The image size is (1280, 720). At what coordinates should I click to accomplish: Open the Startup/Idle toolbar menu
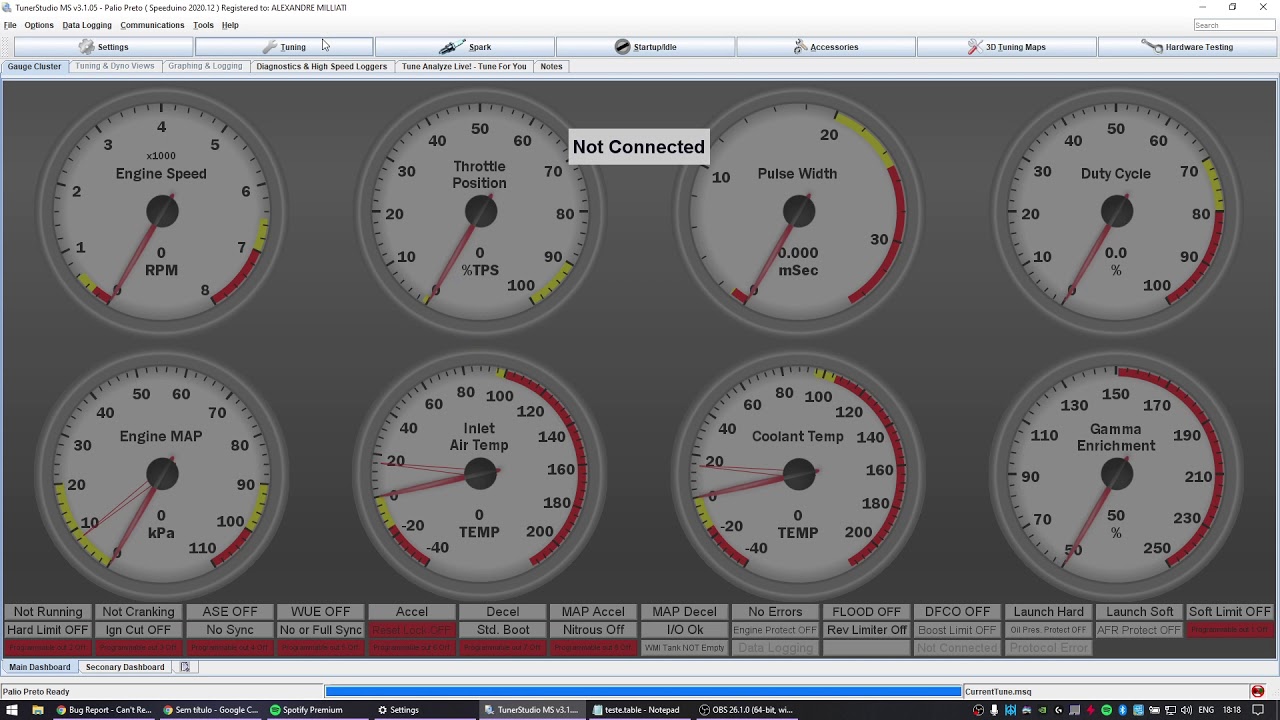point(646,47)
